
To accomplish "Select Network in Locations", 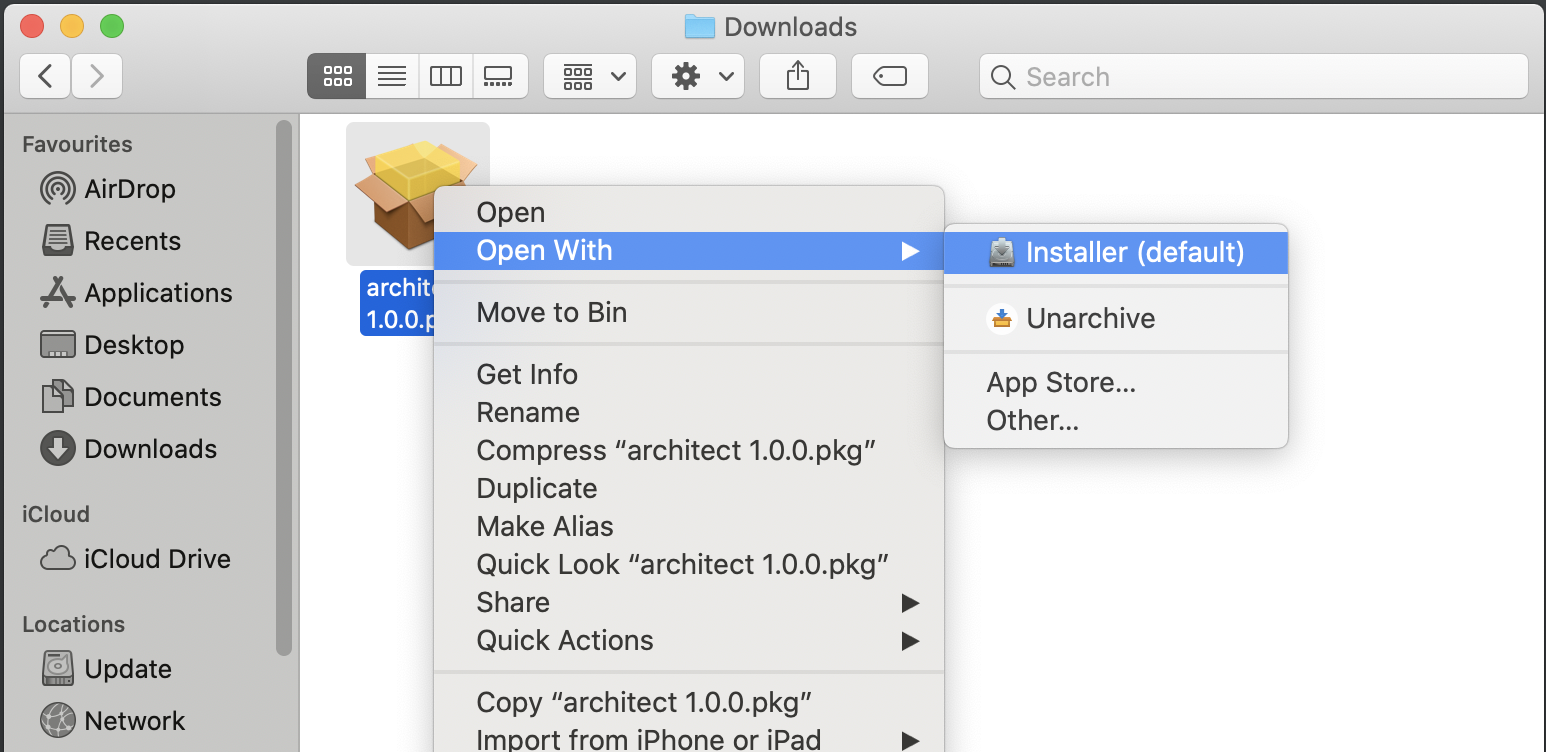I will coord(113,721).
